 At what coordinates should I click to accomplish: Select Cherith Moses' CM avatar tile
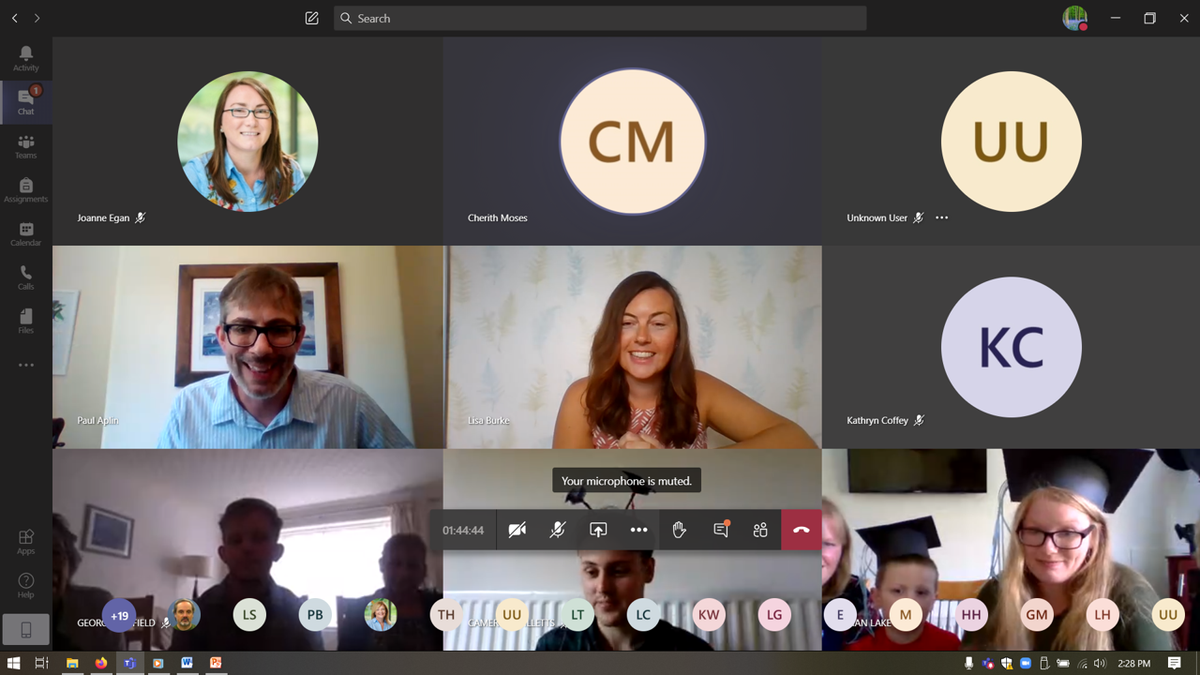click(x=632, y=141)
